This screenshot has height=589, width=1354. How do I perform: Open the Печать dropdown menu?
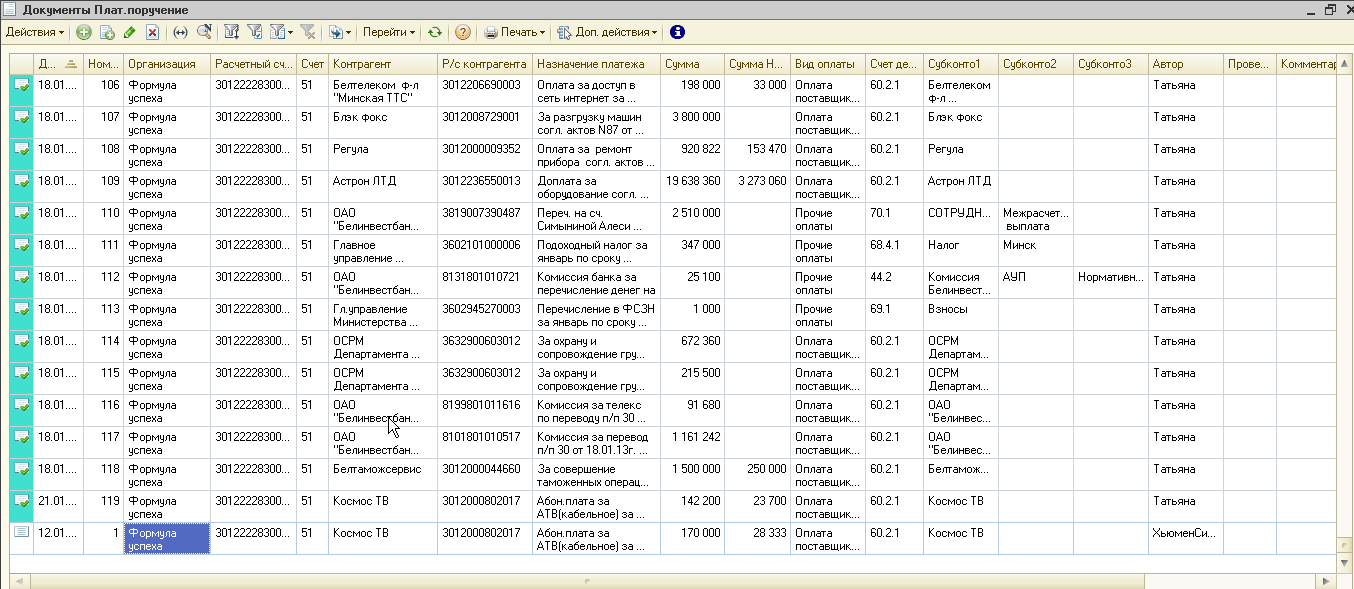516,32
